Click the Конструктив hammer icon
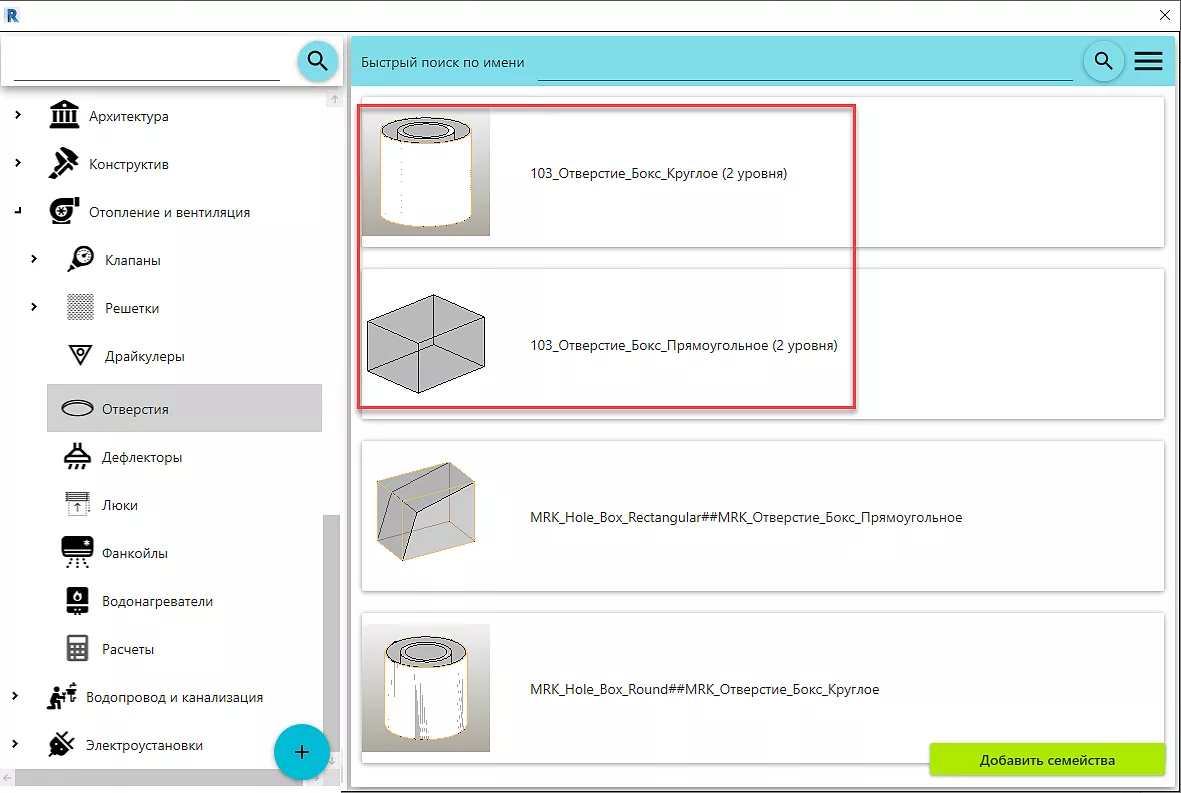The width and height of the screenshot is (1181, 793). (x=64, y=164)
